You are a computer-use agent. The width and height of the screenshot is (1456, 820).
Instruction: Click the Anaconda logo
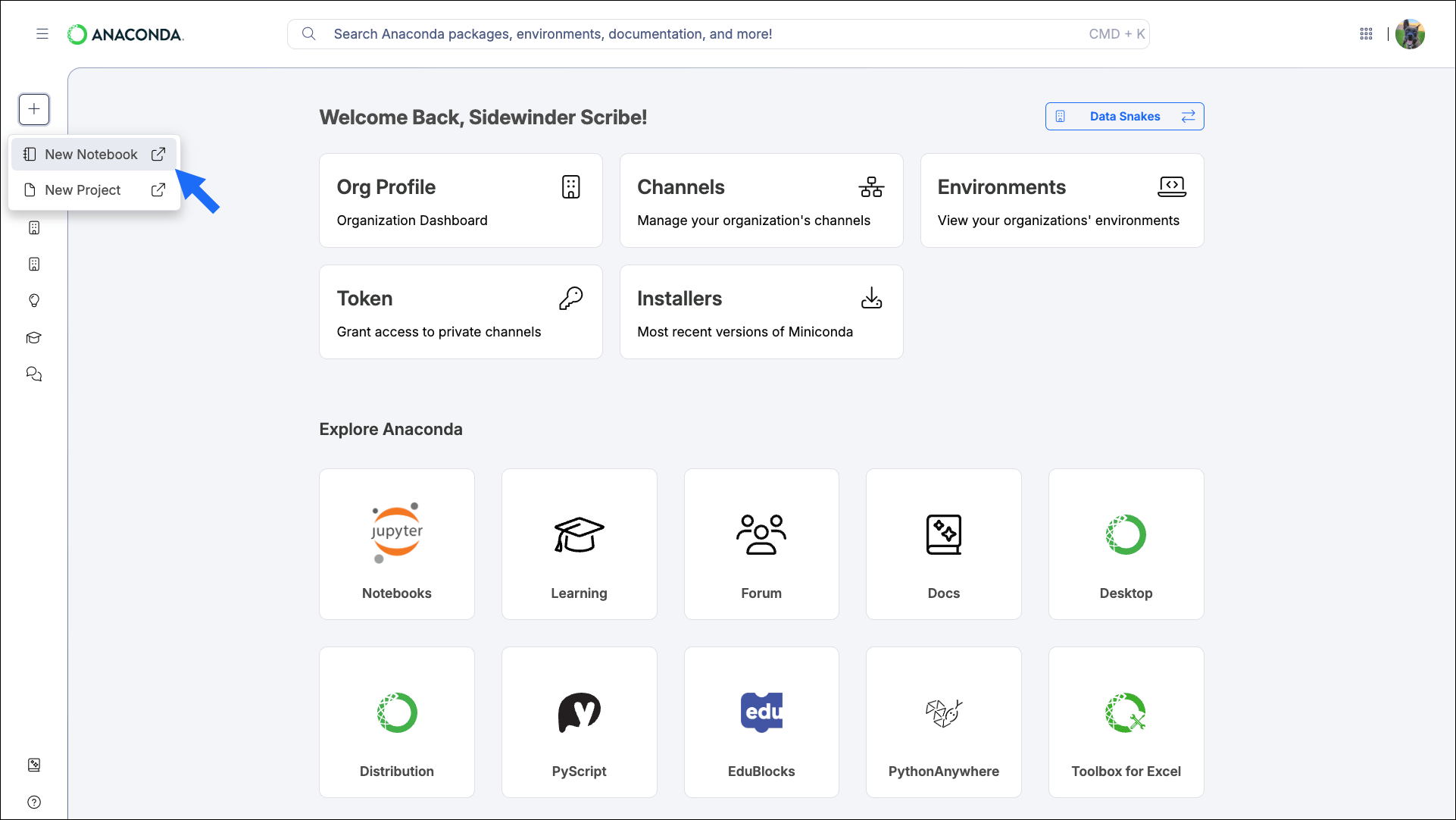[x=126, y=34]
